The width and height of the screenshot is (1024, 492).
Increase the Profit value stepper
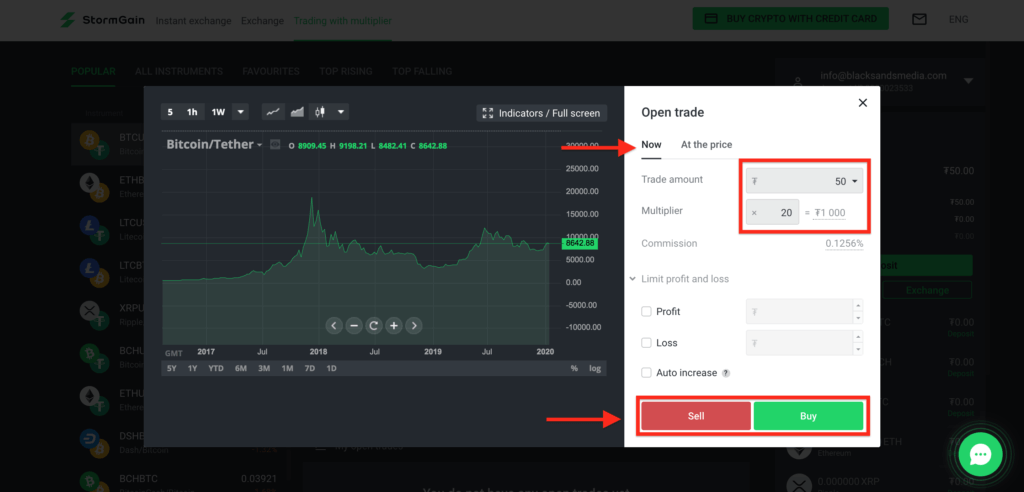(x=858, y=306)
